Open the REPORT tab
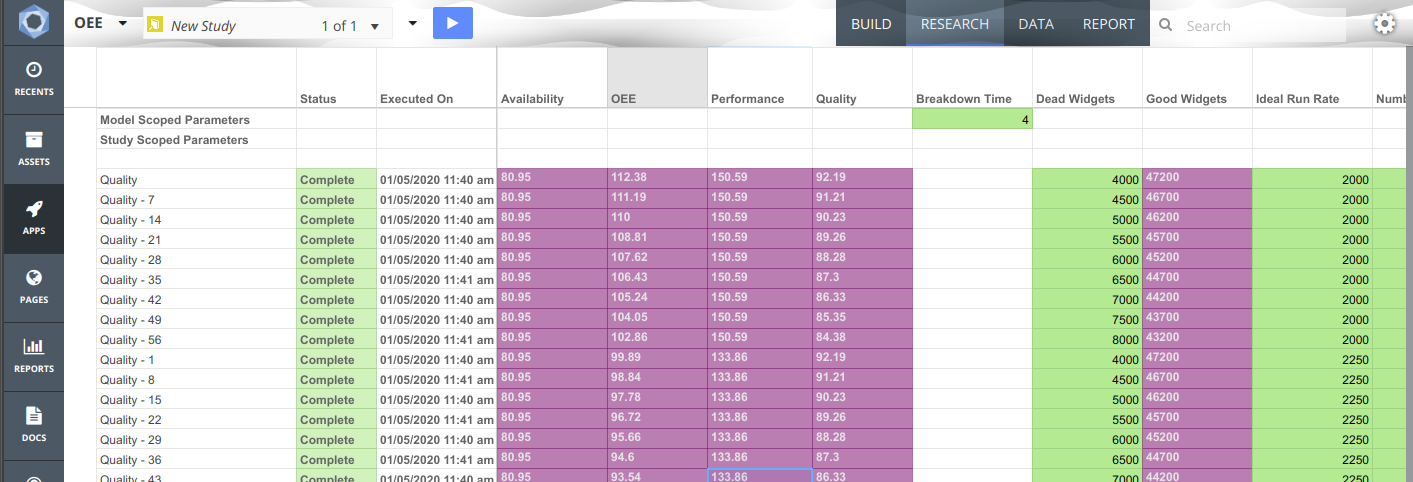 (x=1108, y=24)
